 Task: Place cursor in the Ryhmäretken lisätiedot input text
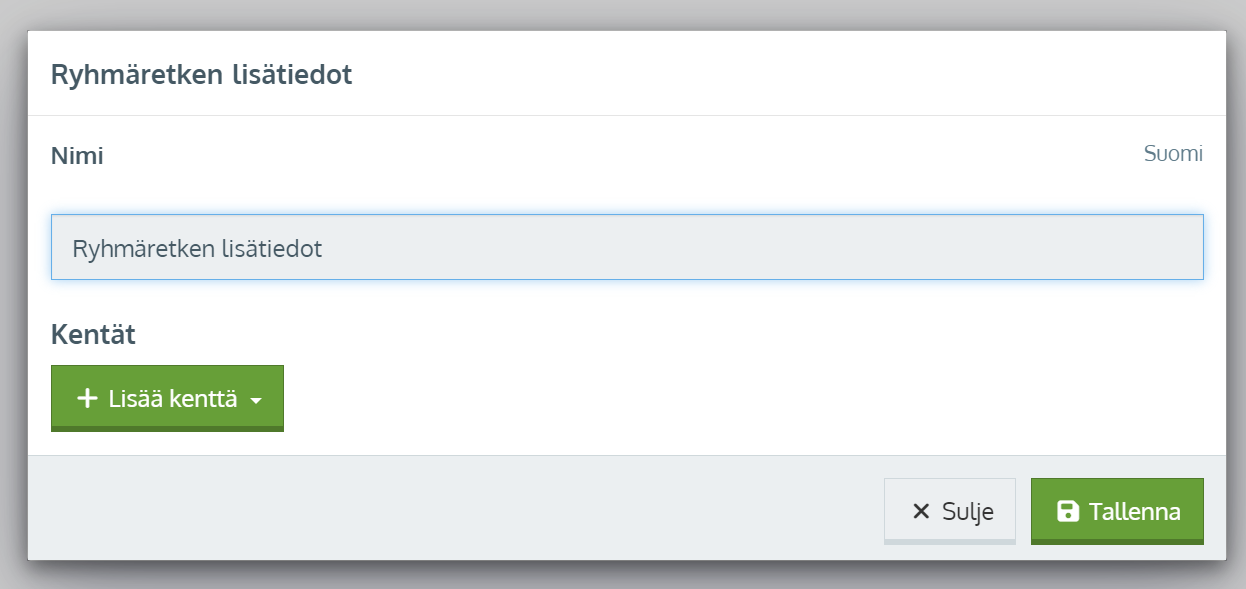click(197, 248)
